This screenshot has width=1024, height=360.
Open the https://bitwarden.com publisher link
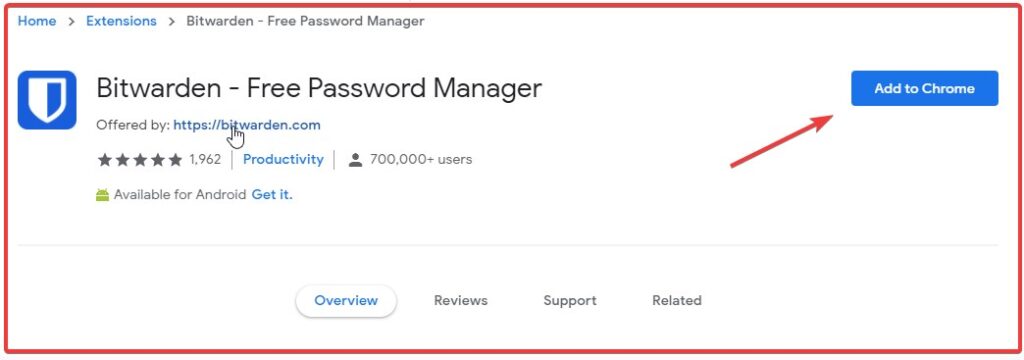tap(247, 125)
